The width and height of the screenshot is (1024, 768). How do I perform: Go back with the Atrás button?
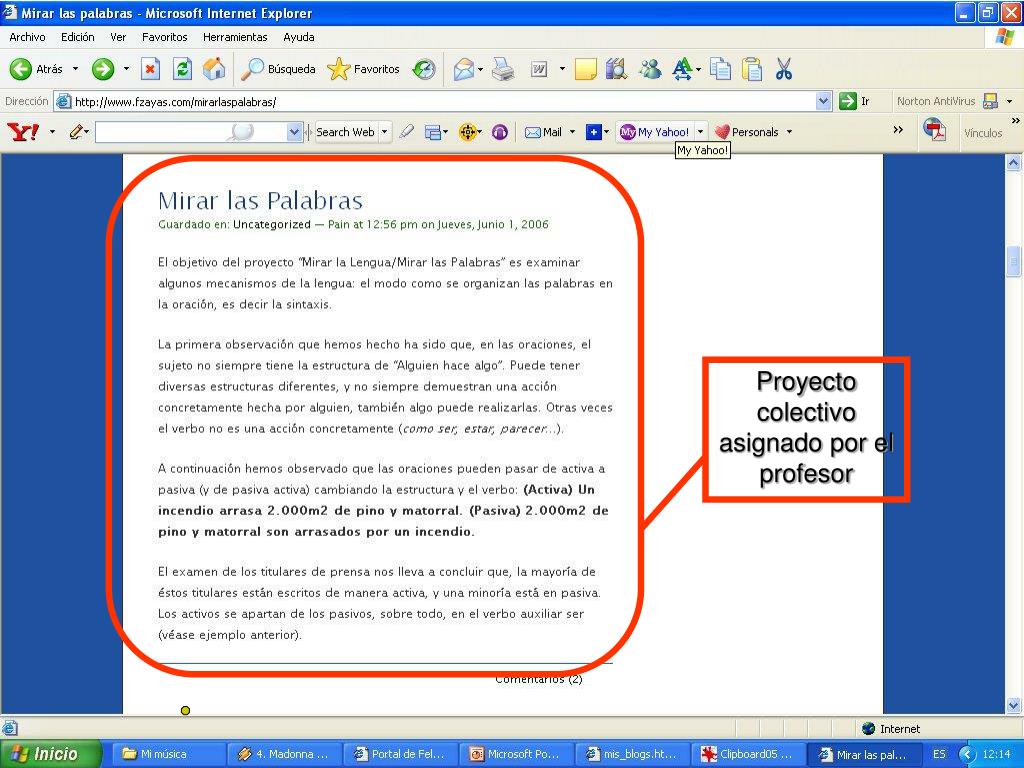37,69
